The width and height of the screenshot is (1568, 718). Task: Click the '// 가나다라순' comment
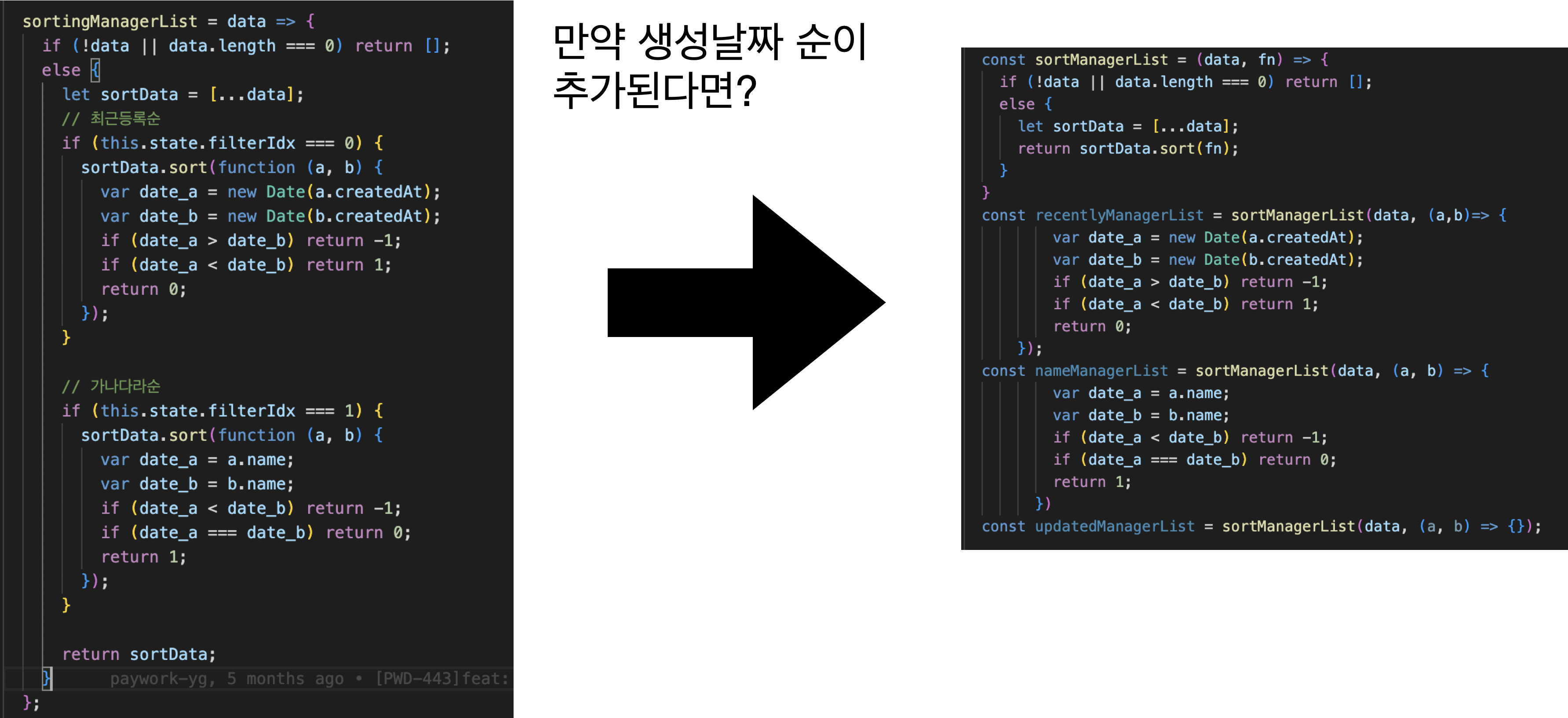pyautogui.click(x=111, y=386)
